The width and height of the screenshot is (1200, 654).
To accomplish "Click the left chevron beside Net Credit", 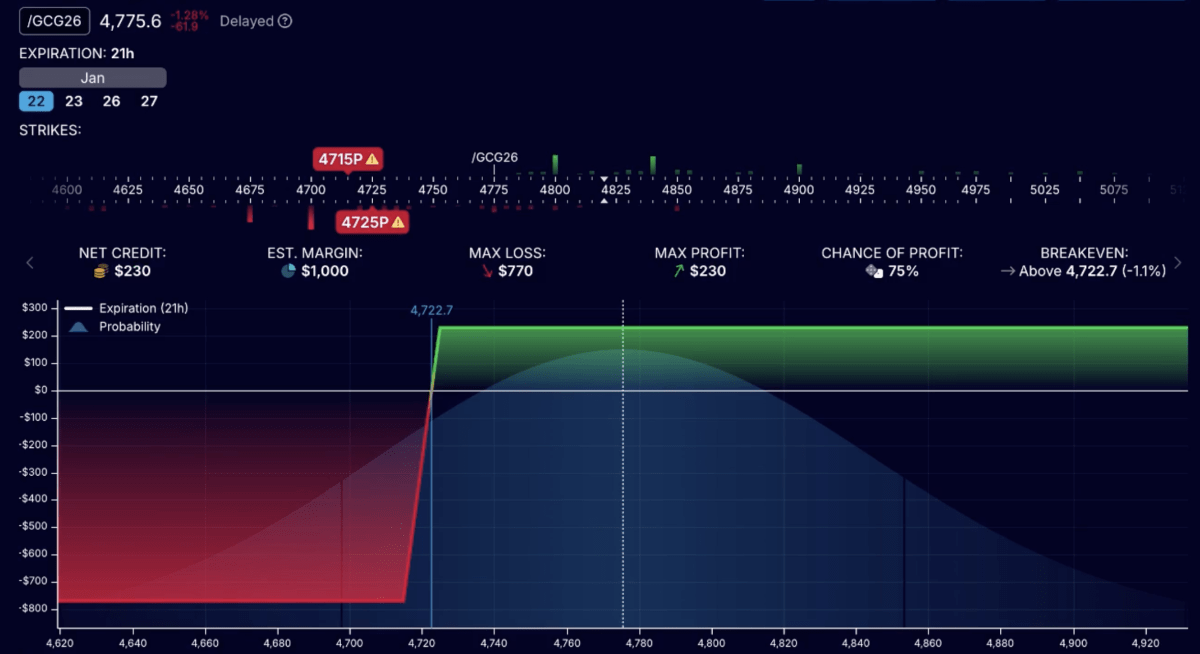I will (x=29, y=262).
